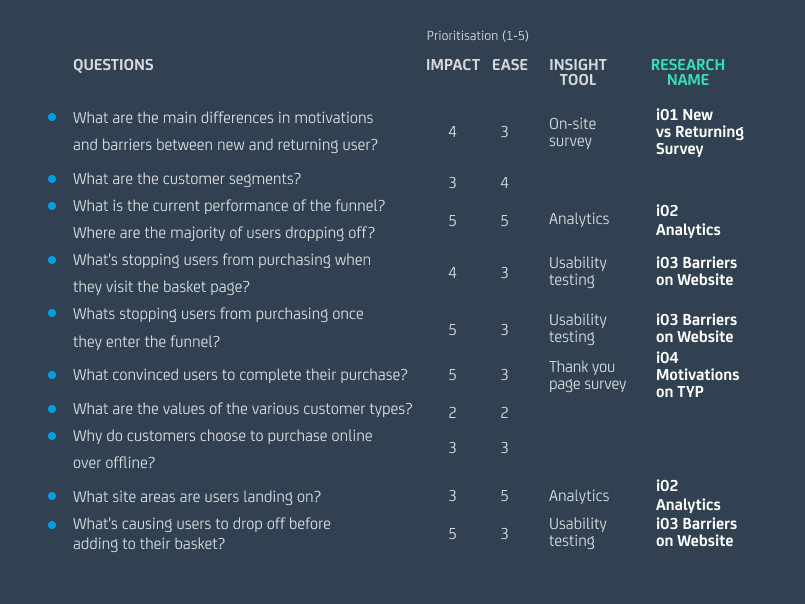Click the bullet next to the funnel performance question
805x604 pixels.
(52, 205)
